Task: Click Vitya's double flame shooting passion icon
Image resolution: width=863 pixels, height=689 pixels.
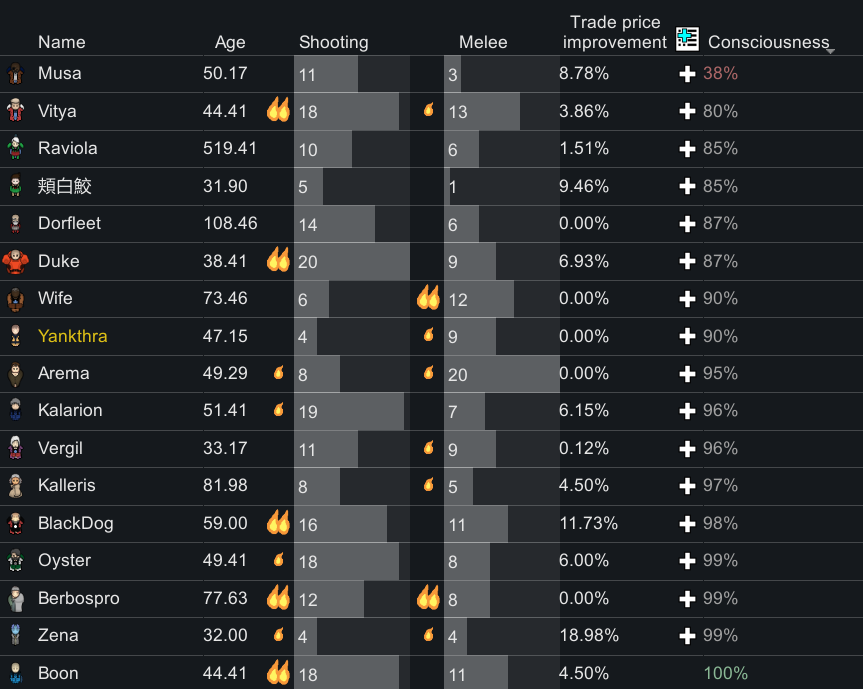Action: 278,110
